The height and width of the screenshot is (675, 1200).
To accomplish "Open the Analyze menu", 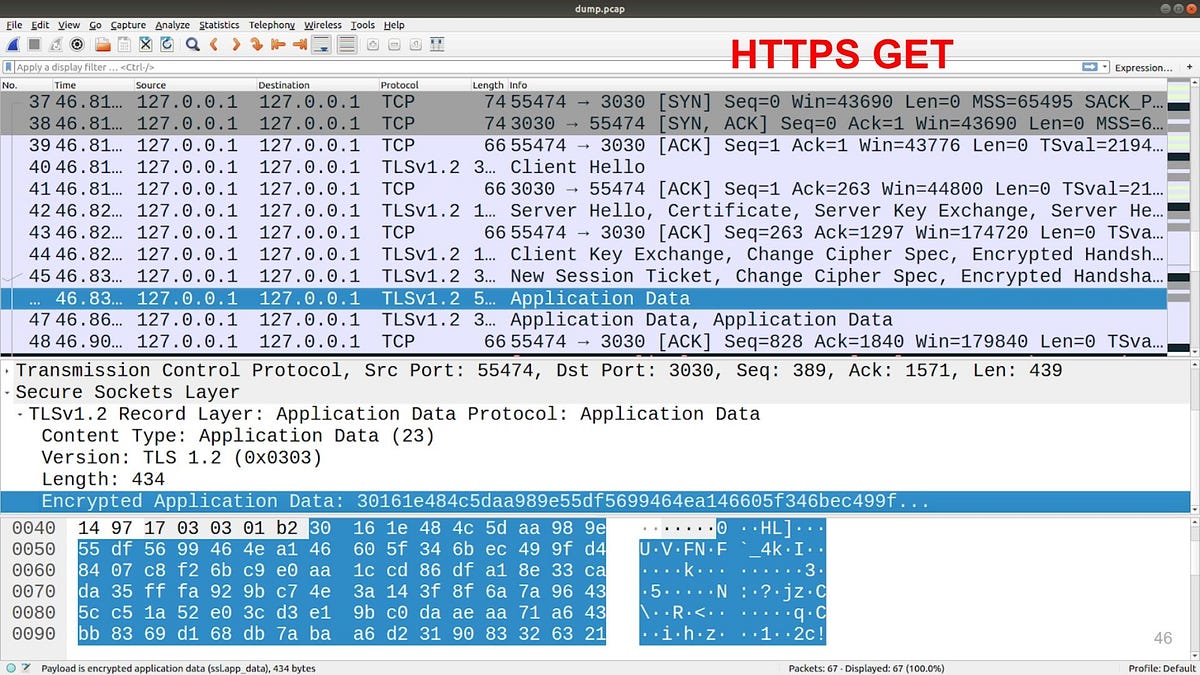I will point(173,25).
